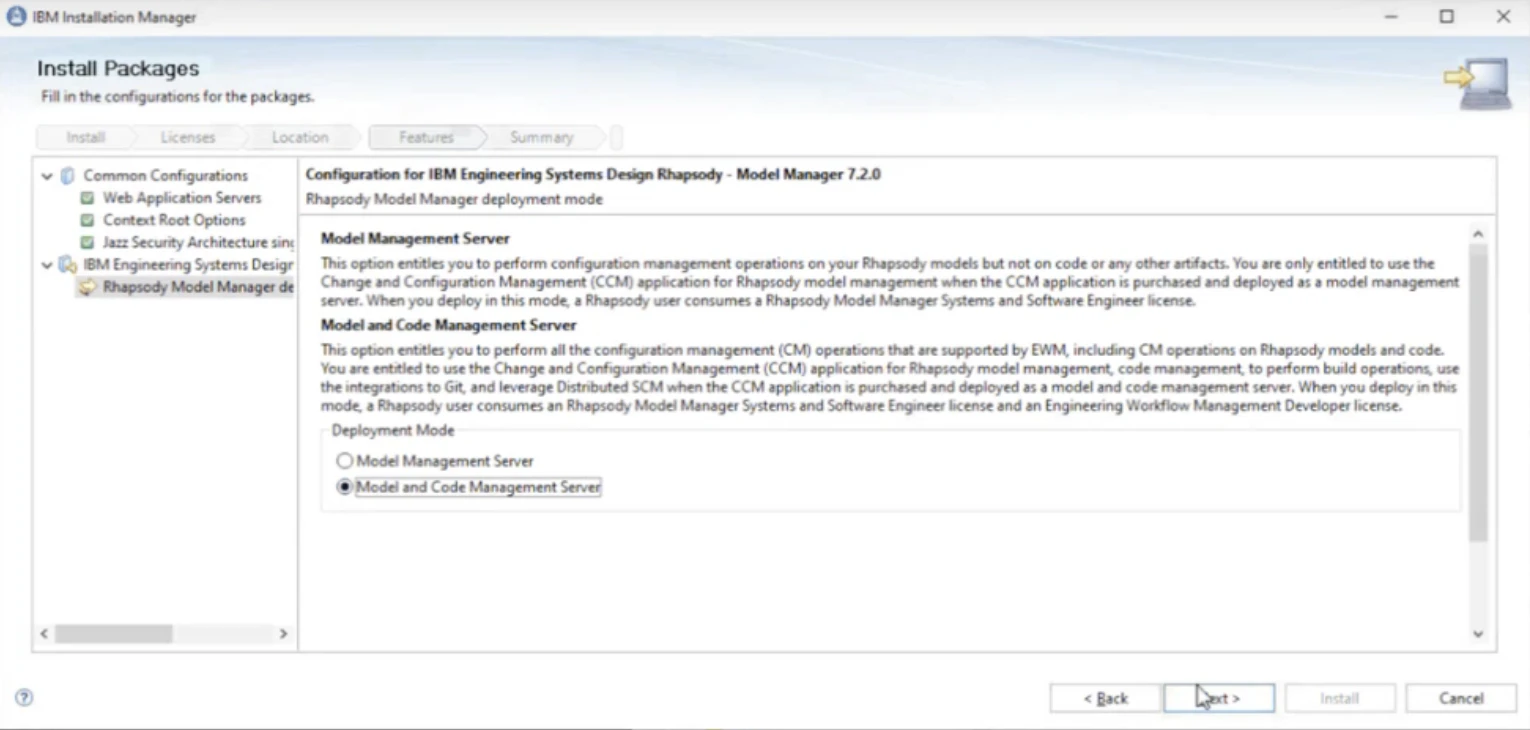Click the 'Deployment Mode' group label
This screenshot has width=1530, height=730.
click(x=393, y=430)
